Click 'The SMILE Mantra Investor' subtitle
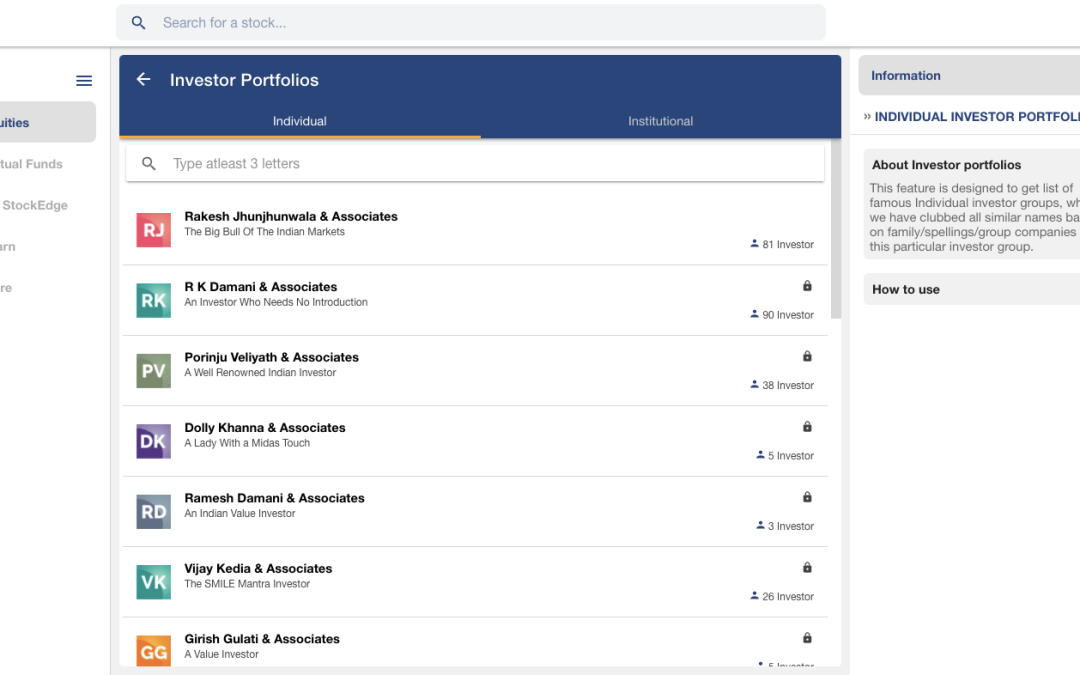Image resolution: width=1080 pixels, height=675 pixels. pyautogui.click(x=247, y=584)
